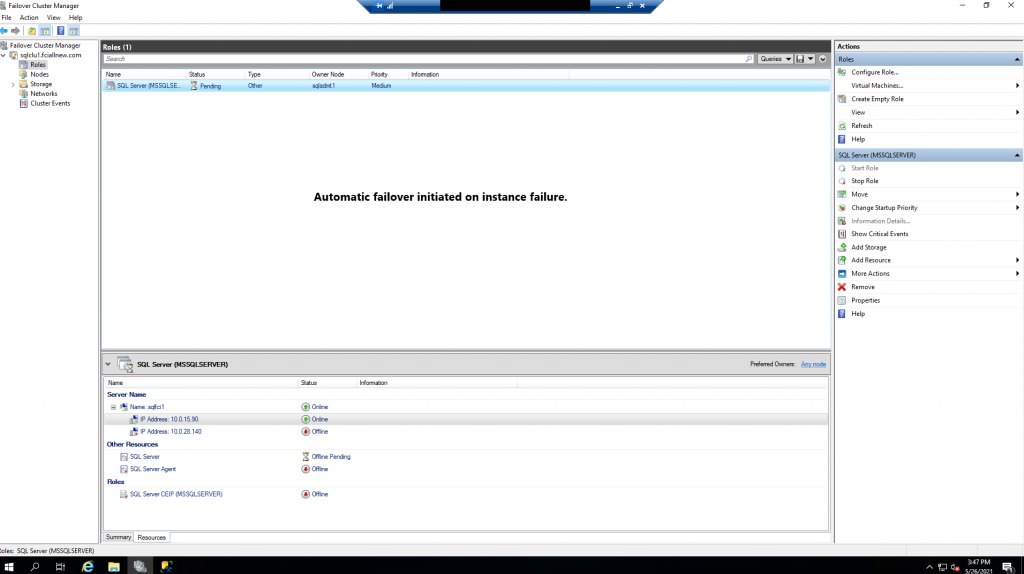Open the Queries dropdown

pos(775,59)
